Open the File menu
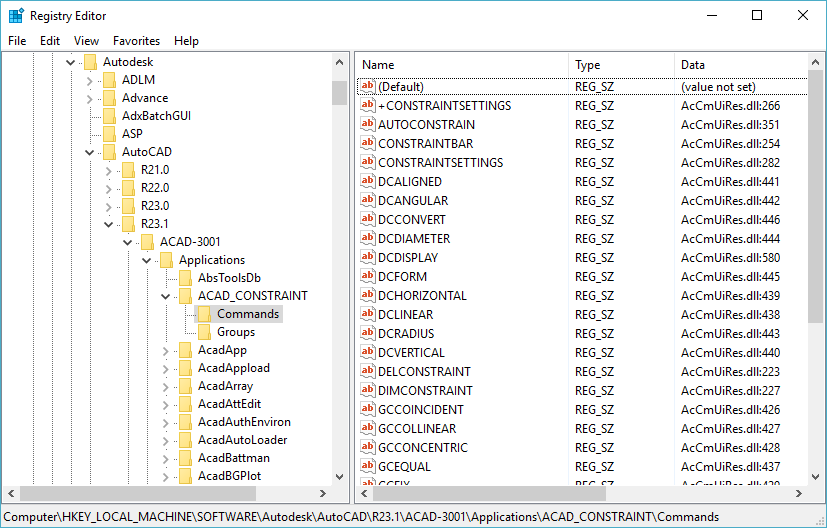The image size is (827, 528). tap(17, 41)
